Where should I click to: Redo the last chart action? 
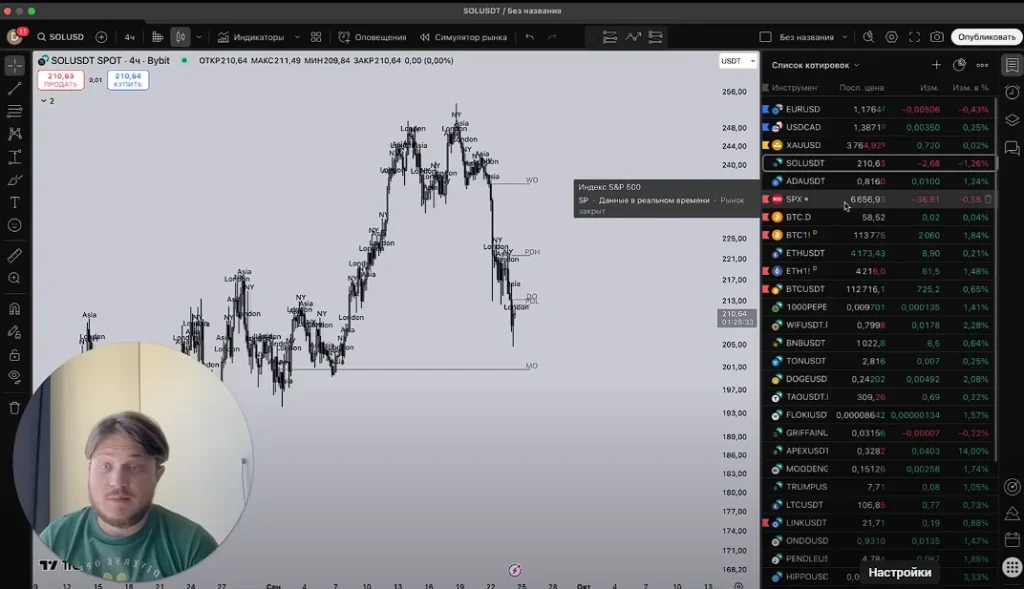(x=552, y=37)
